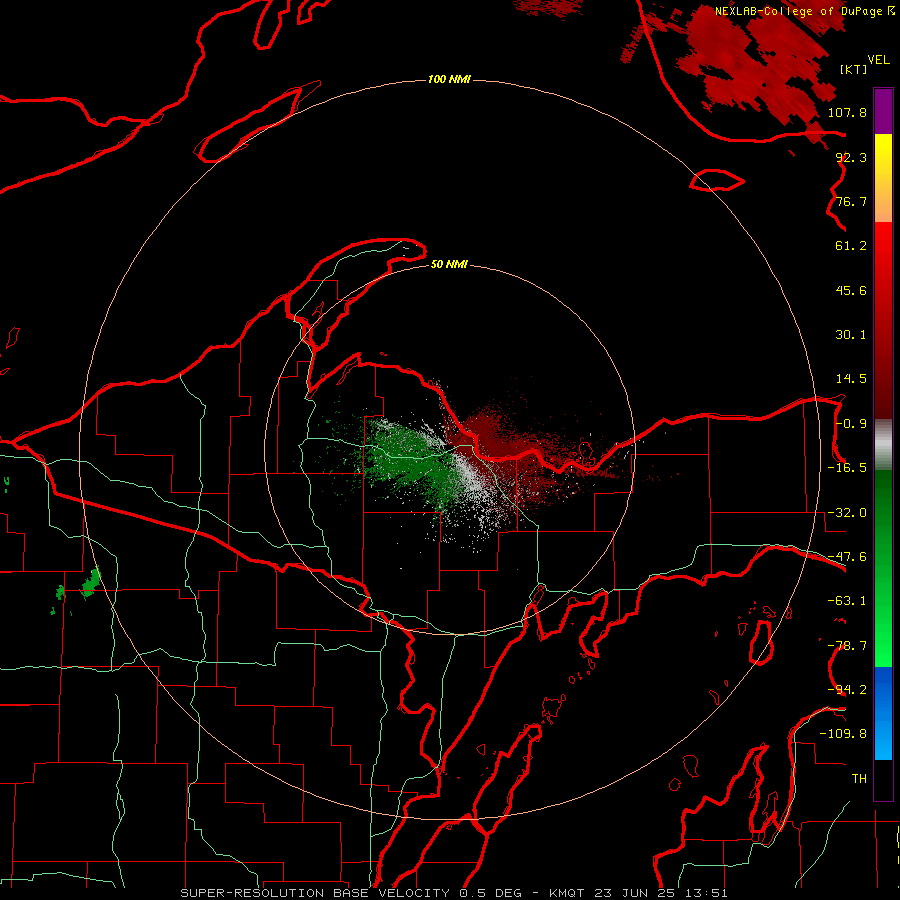Select the 76.7 scale value
Viewport: 900px width, 900px height.
(x=851, y=201)
